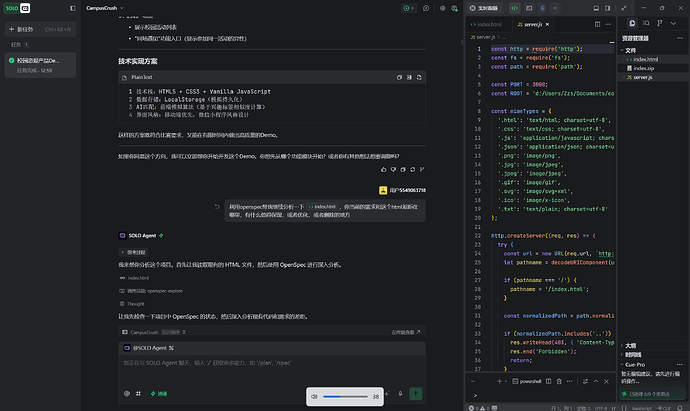Click the blue panel icon in top bar
Image resolution: width=690 pixels, height=411 pixels.
(x=543, y=8)
